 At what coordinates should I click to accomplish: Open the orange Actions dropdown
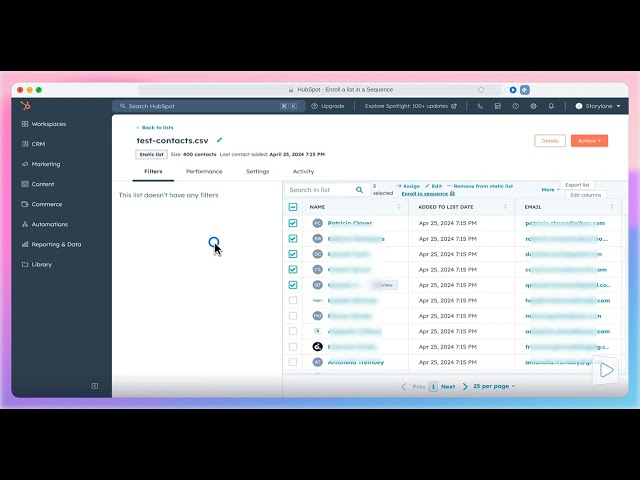click(x=589, y=141)
